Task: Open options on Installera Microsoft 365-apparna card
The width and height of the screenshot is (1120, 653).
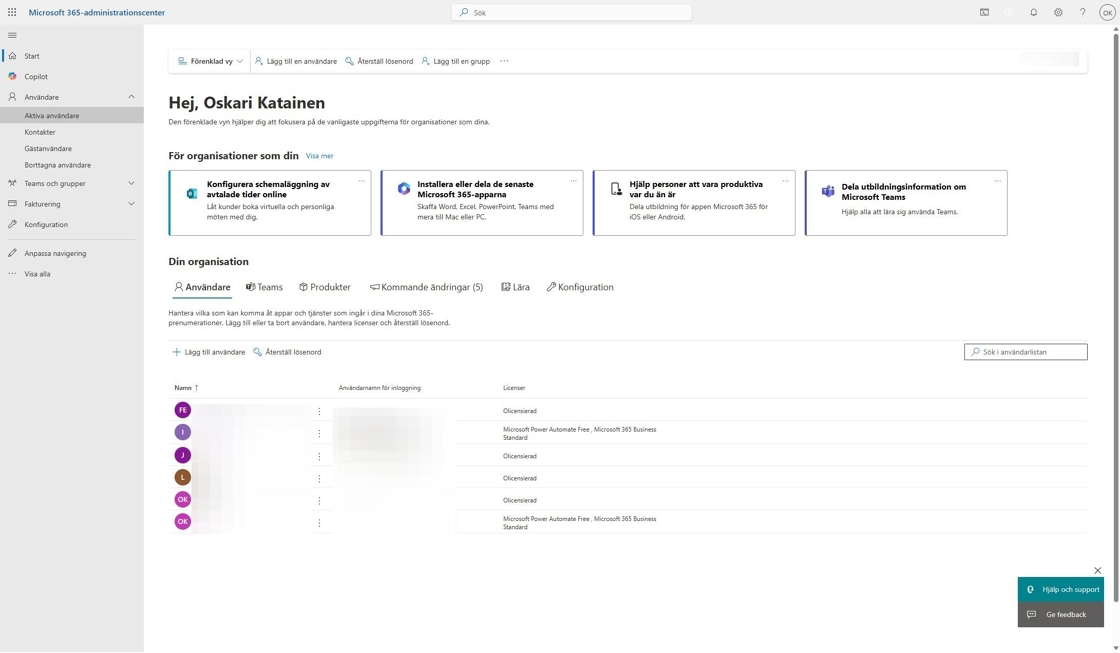Action: click(574, 181)
